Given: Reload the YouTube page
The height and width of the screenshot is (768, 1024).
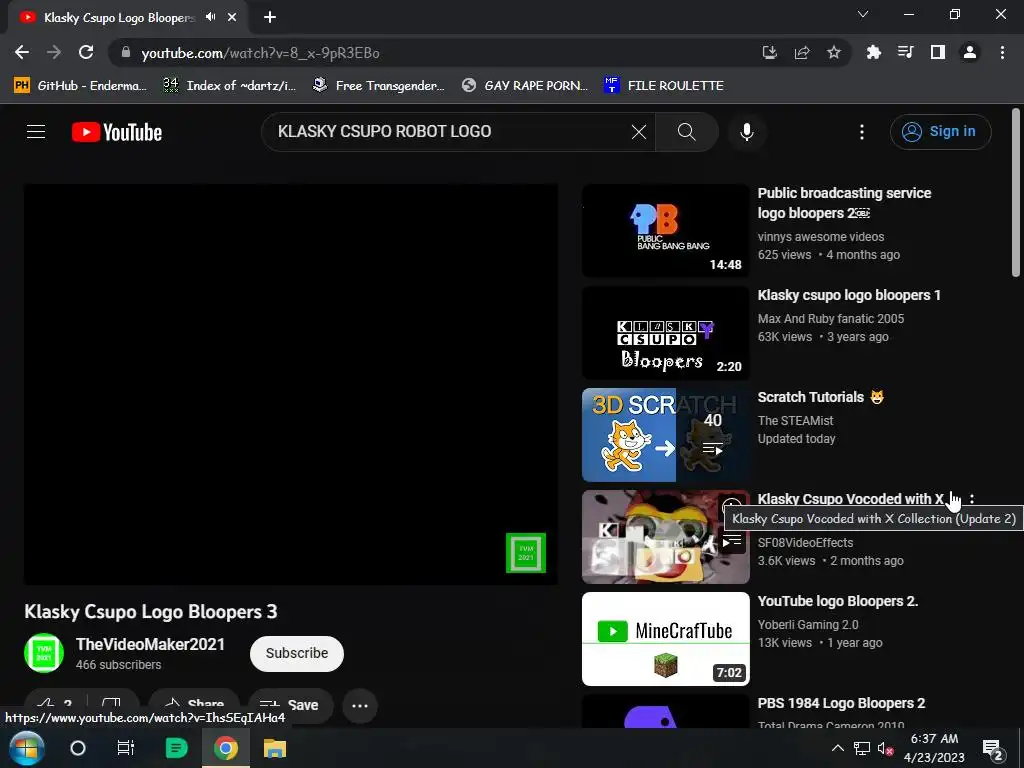Looking at the screenshot, I should point(86,52).
